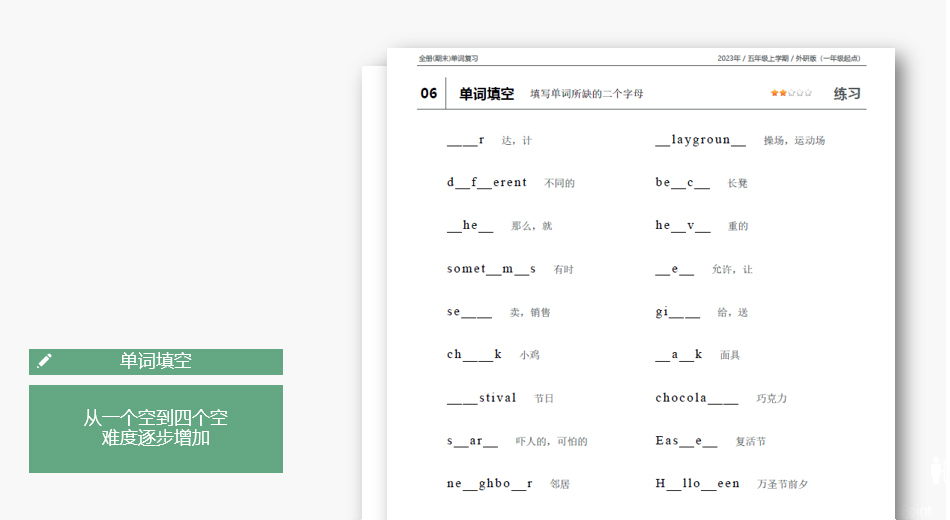This screenshot has height=520, width=950.
Task: Click the pencil icon beside 单词填空
Action: [x=44, y=361]
